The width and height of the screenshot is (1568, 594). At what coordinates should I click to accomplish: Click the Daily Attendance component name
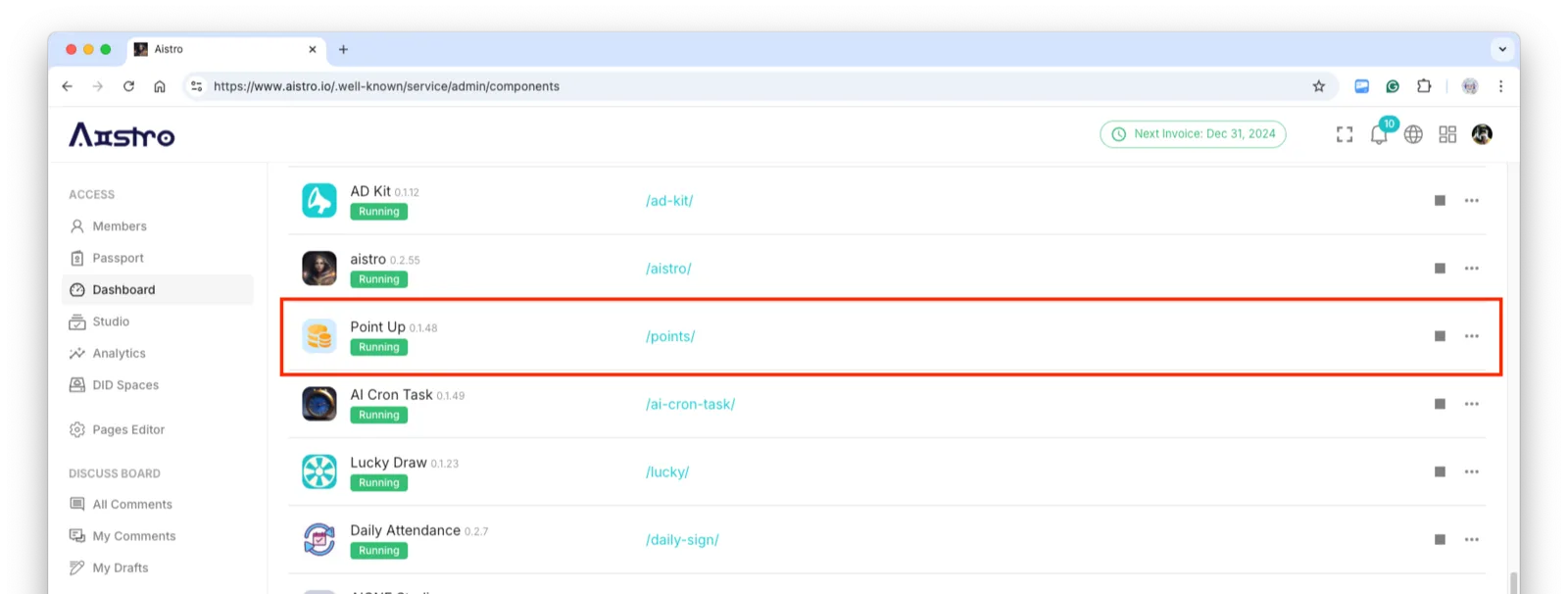pos(405,530)
